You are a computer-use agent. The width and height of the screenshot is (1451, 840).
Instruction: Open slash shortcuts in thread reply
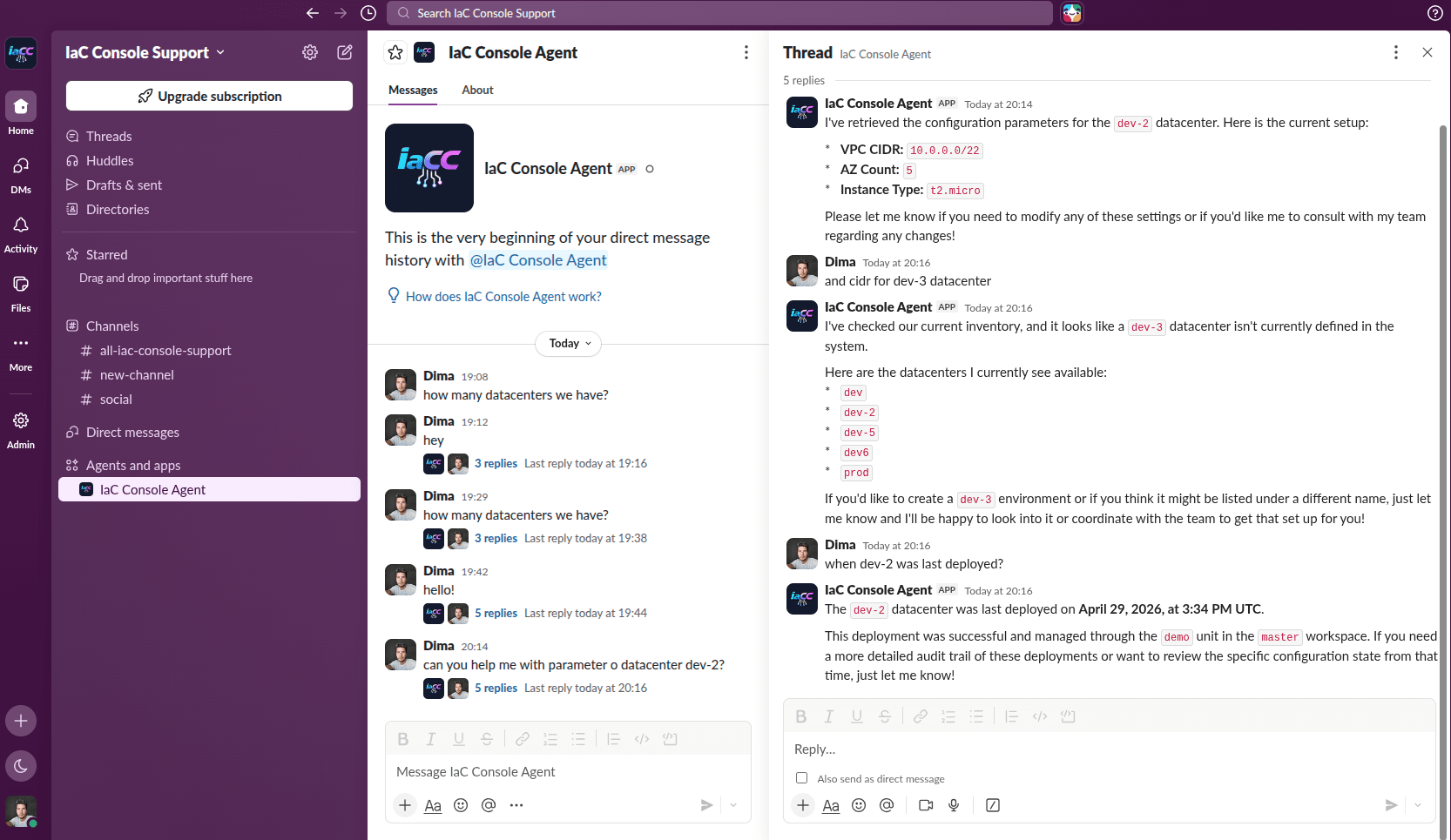[993, 805]
